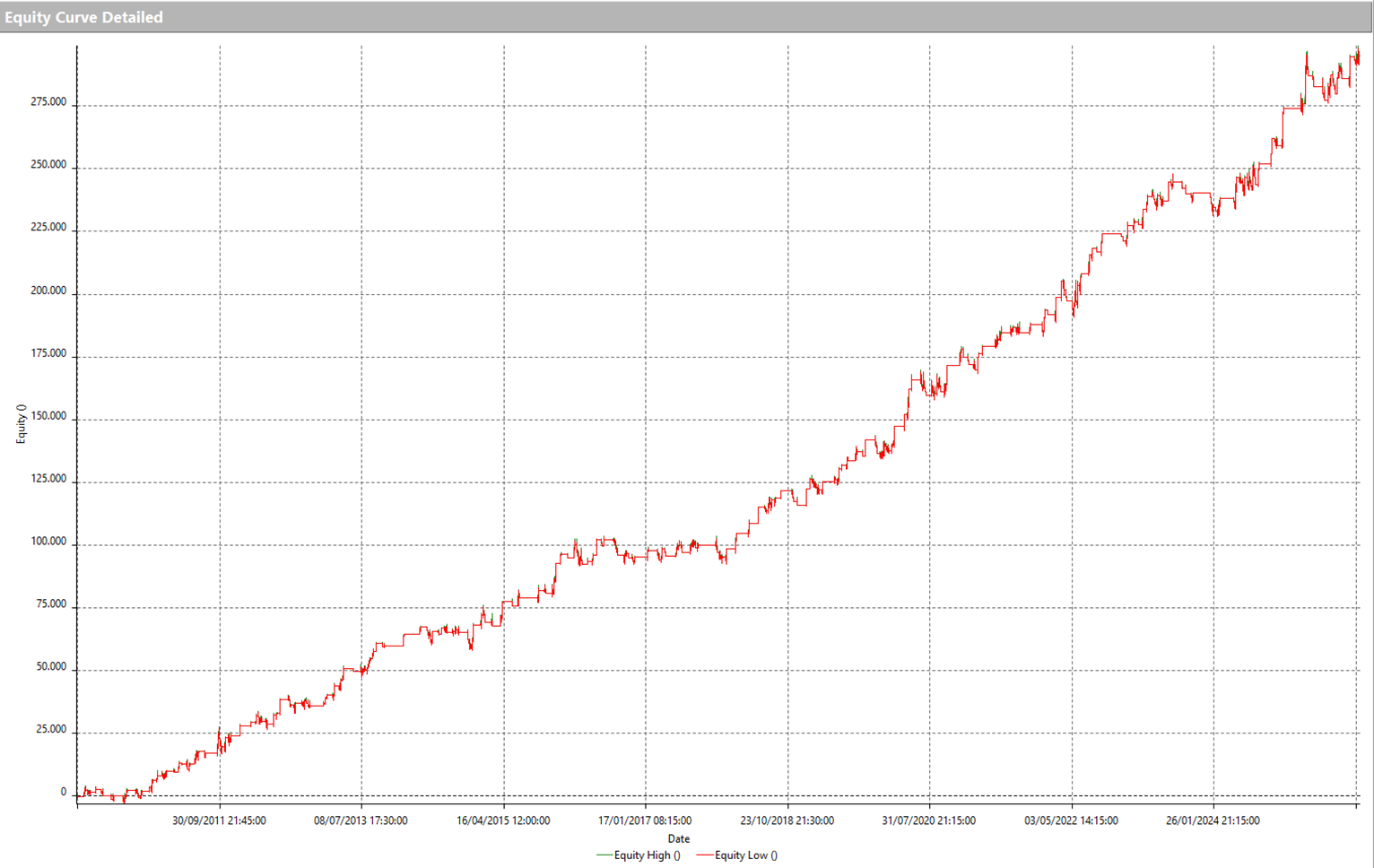This screenshot has height=868, width=1374.
Task: Pick the 17/01/2017 08:15:00 date label
Action: point(645,820)
